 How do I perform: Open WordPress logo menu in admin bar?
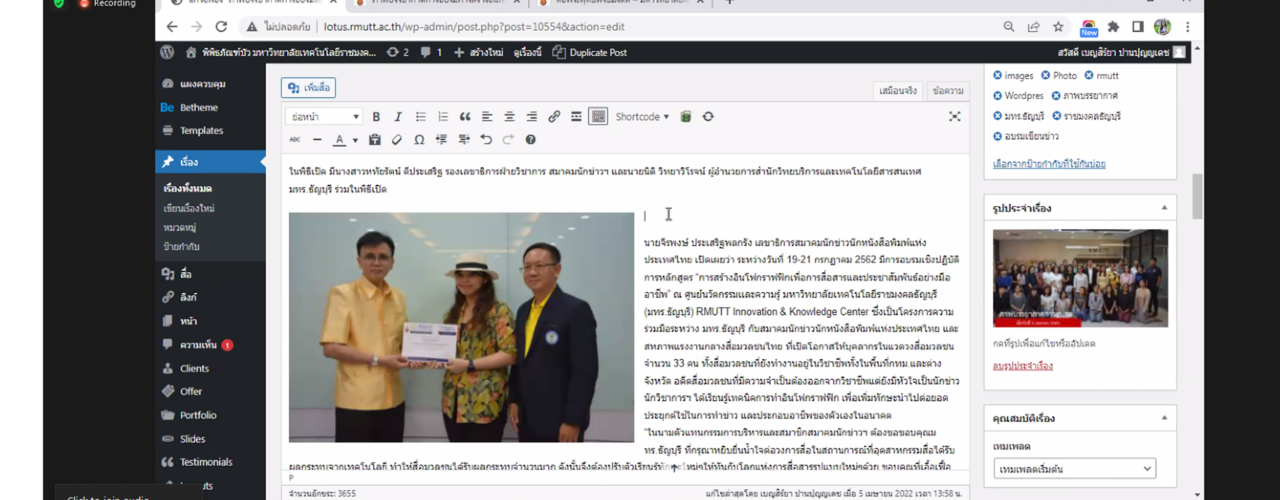[167, 52]
